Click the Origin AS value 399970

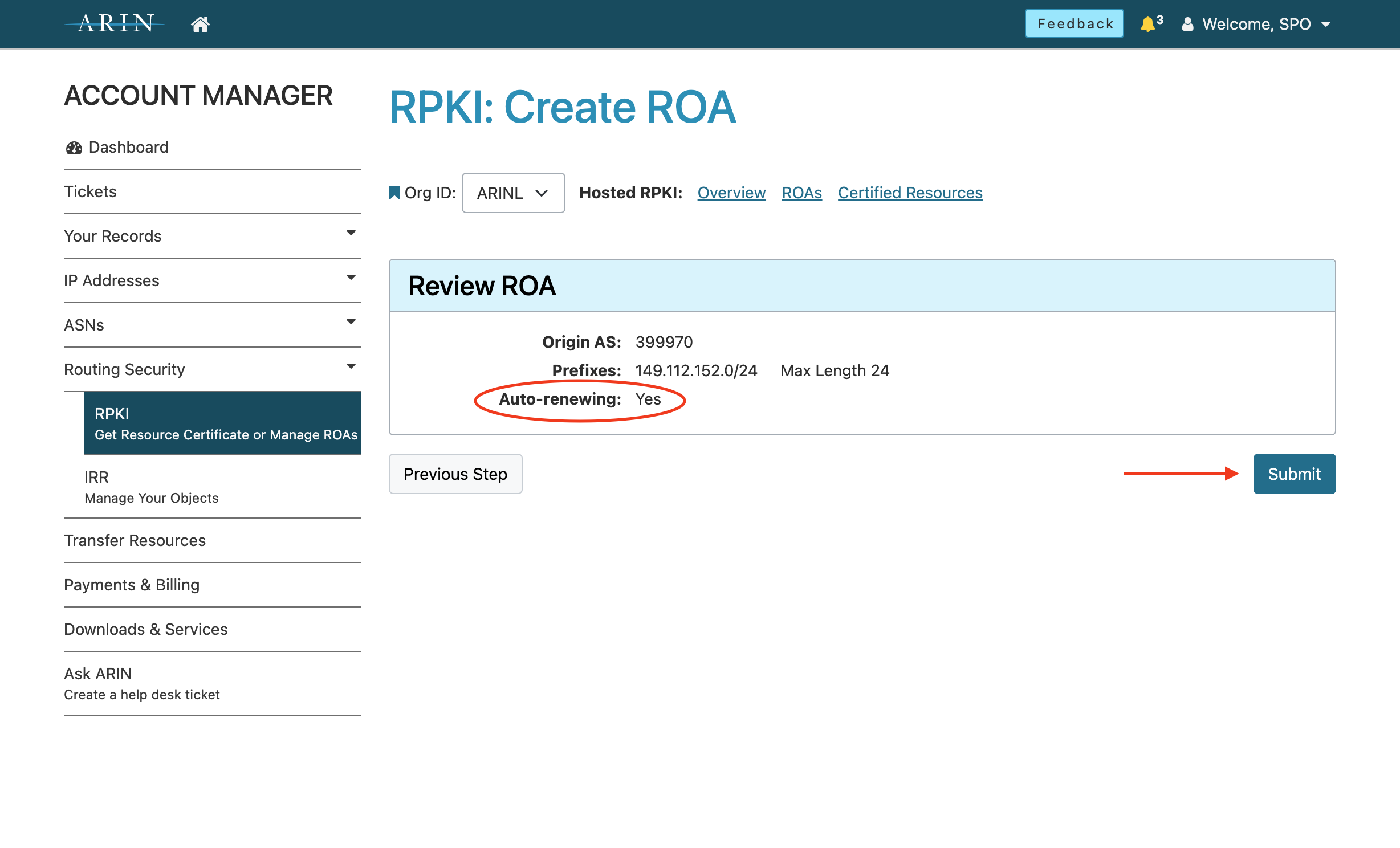pyautogui.click(x=664, y=342)
